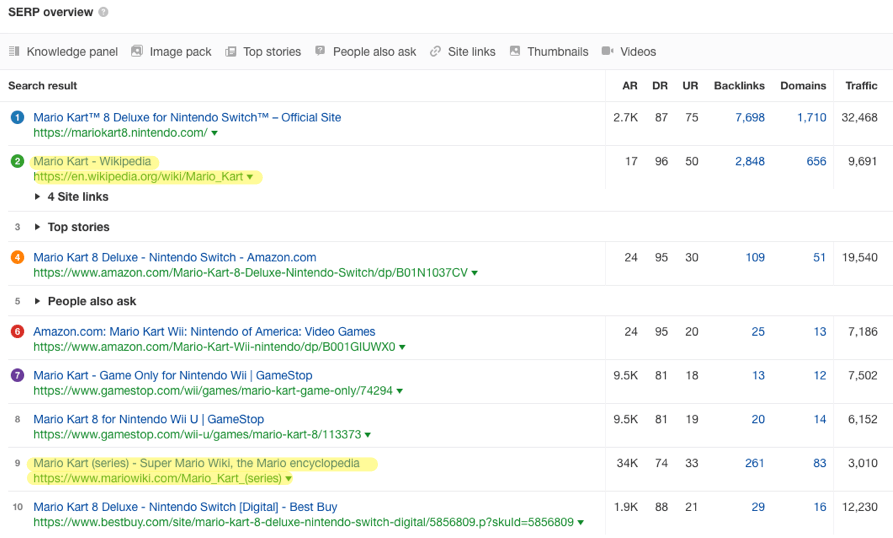This screenshot has height=538, width=893.
Task: Open Mario Kart 8 Deluxe Amazon.com result
Action: point(175,257)
